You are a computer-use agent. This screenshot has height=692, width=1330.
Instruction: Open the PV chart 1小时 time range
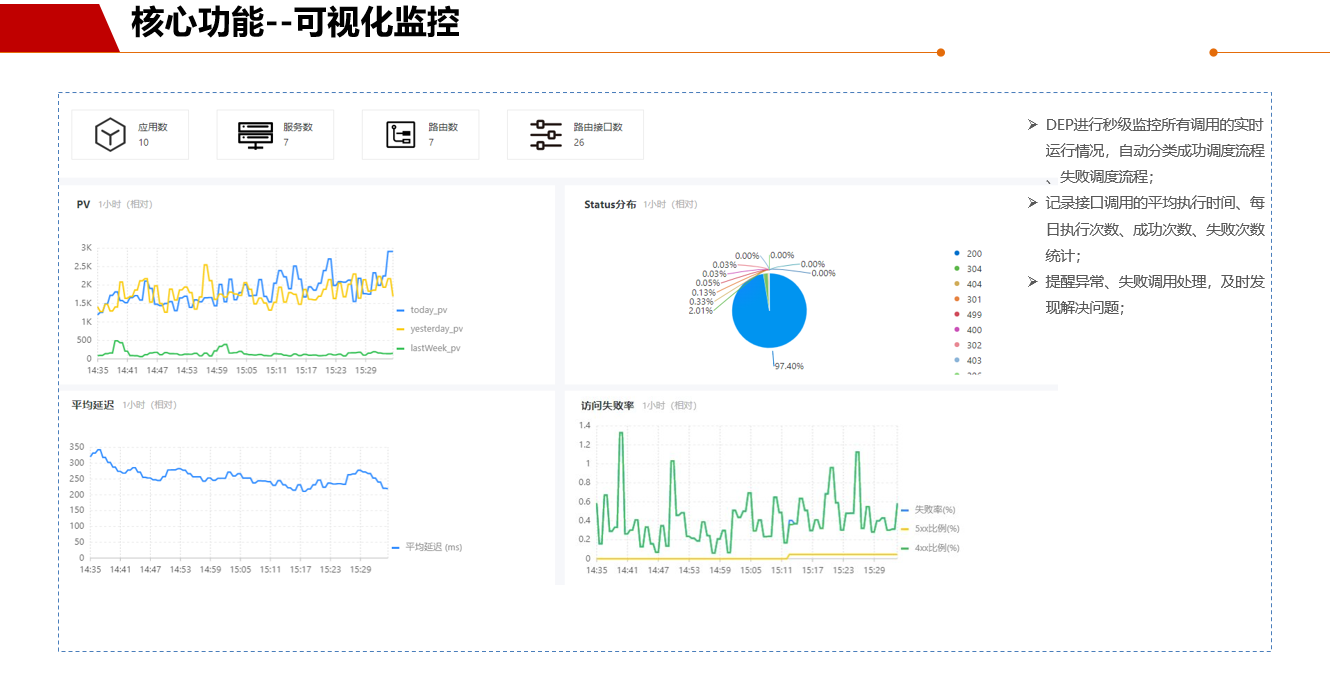(x=125, y=205)
